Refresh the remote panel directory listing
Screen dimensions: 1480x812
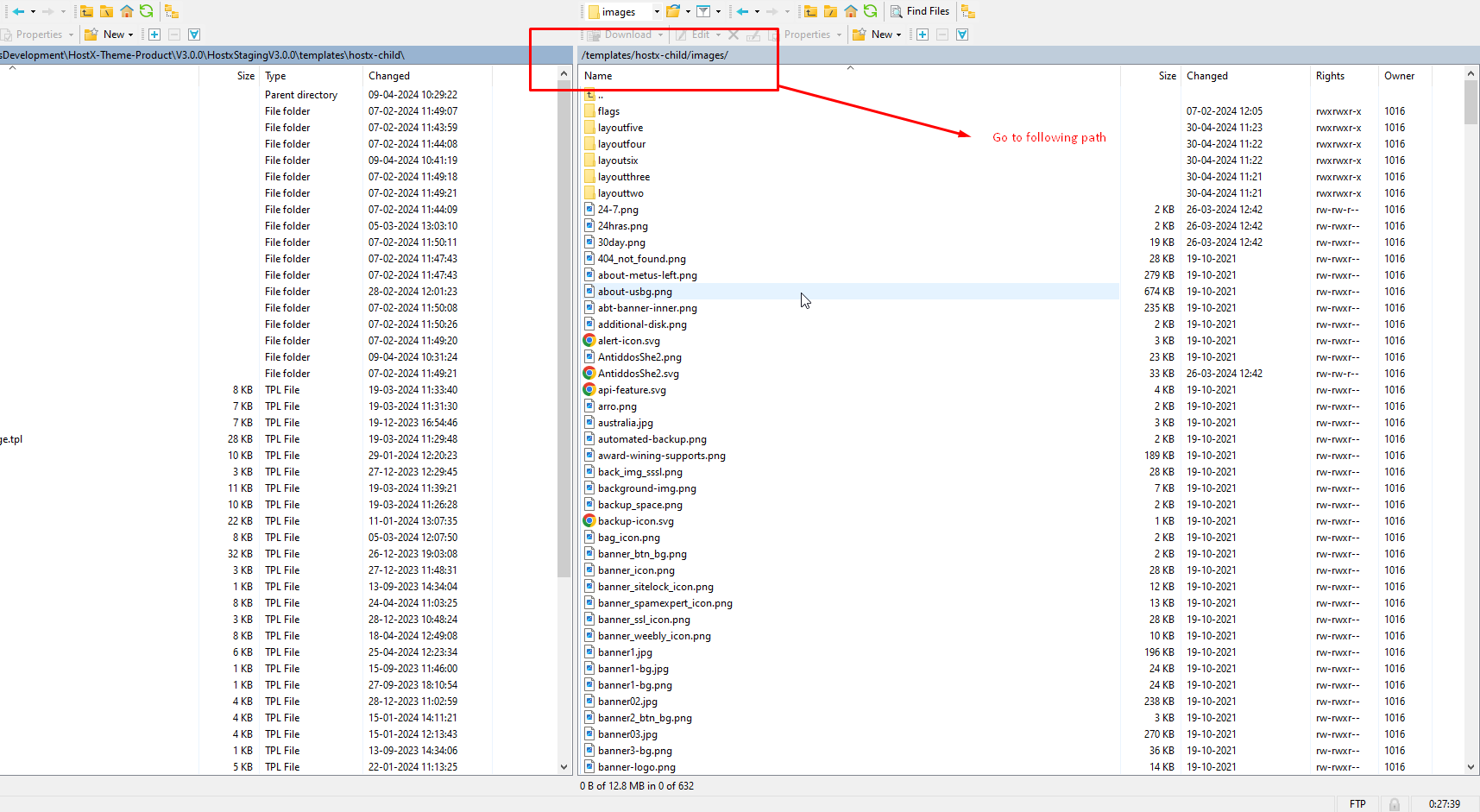point(870,11)
